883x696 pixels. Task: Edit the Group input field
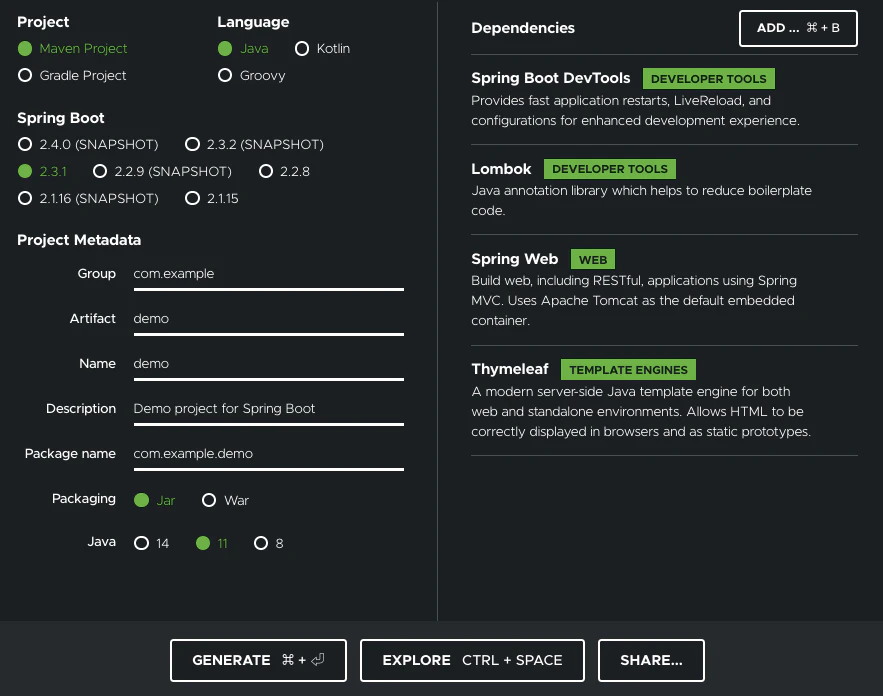click(269, 274)
